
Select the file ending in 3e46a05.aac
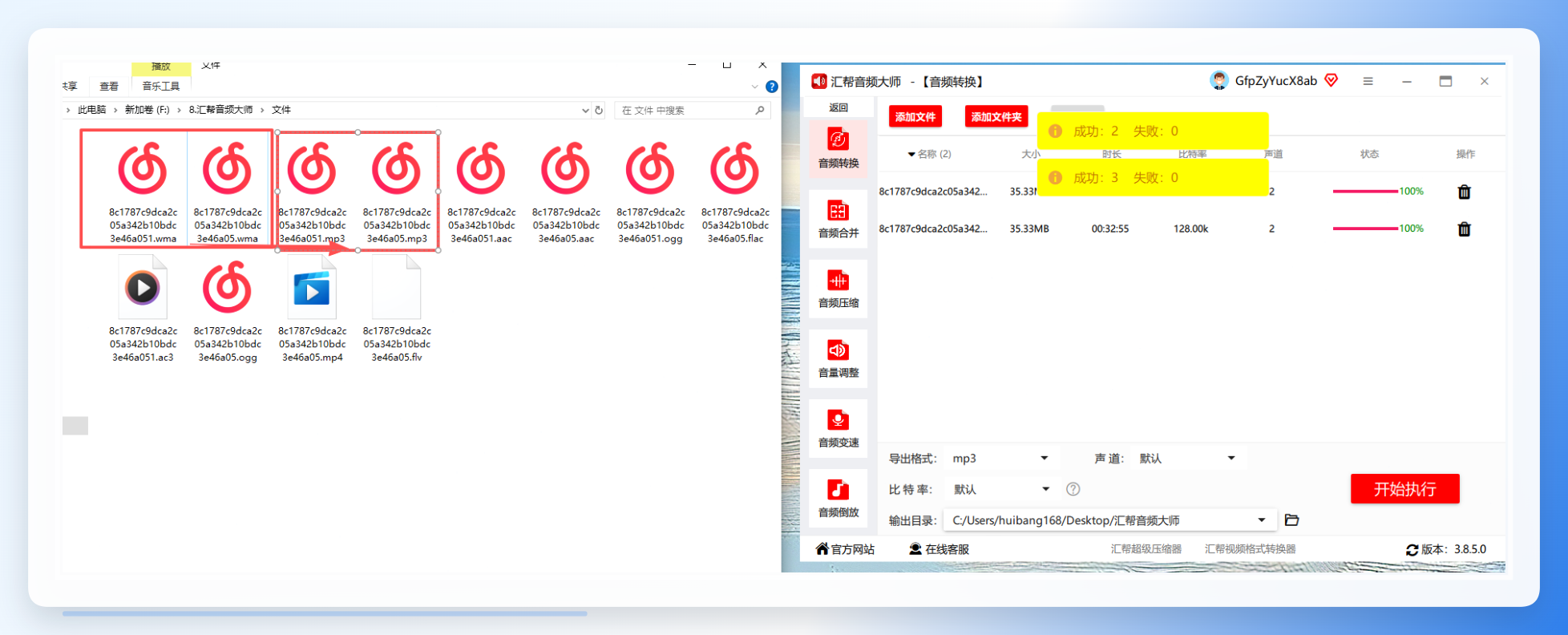[566, 190]
